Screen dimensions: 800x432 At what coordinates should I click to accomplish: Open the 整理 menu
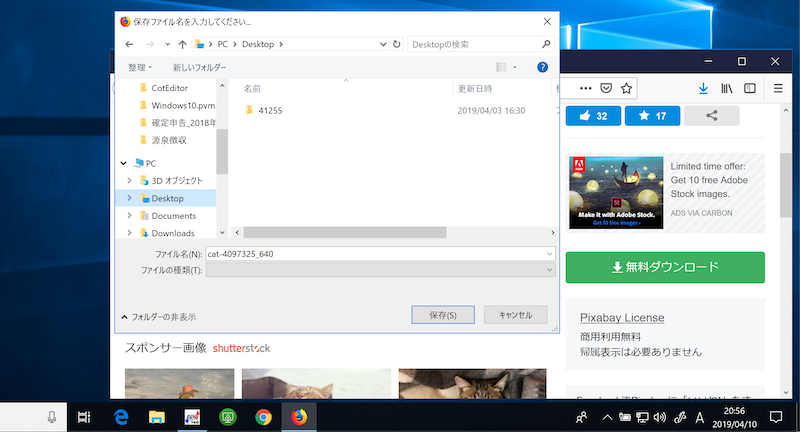[140, 67]
